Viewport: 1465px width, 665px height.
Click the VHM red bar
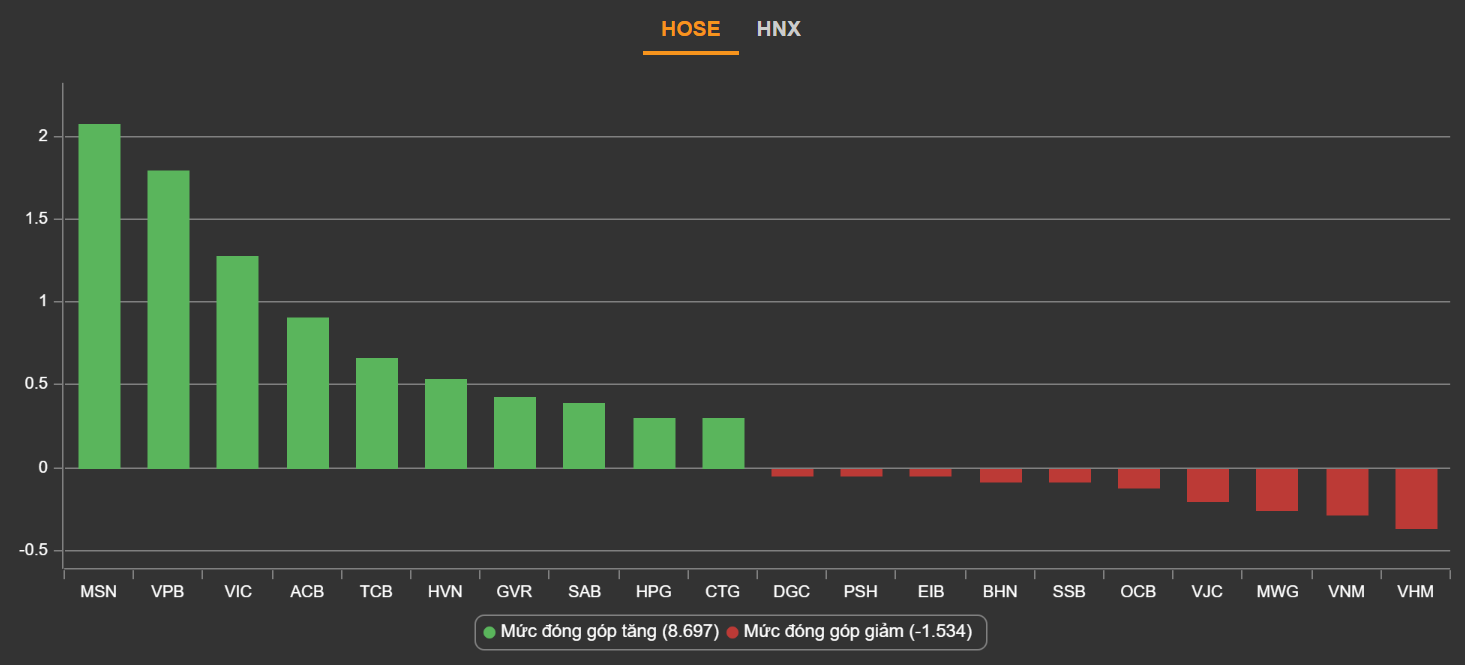(x=1416, y=498)
